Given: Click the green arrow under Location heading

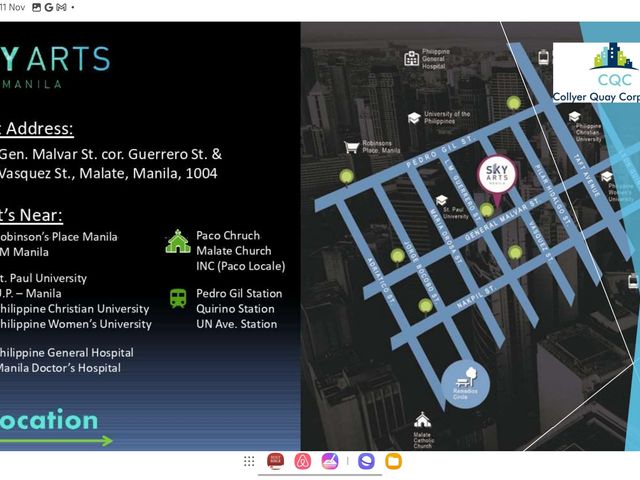Looking at the screenshot, I should [56, 441].
